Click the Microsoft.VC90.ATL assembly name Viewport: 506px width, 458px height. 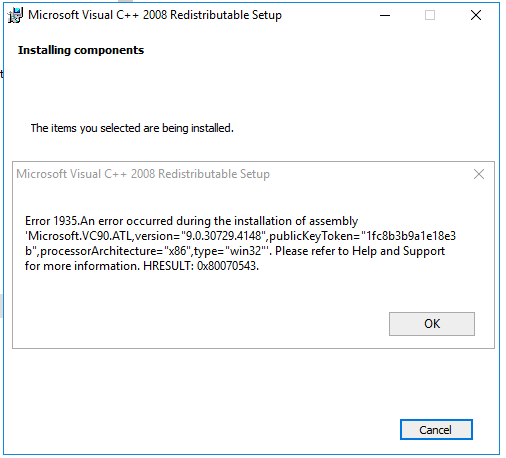pyautogui.click(x=80, y=236)
